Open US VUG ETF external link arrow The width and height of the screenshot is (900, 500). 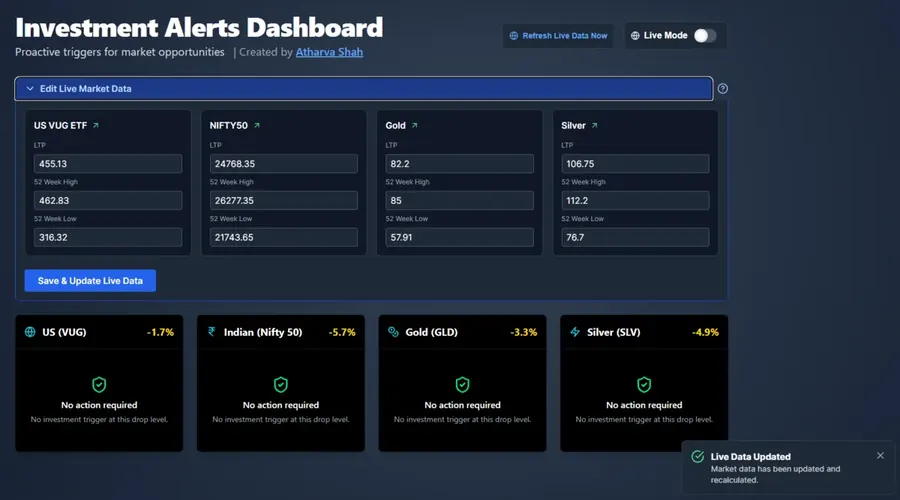pos(96,125)
